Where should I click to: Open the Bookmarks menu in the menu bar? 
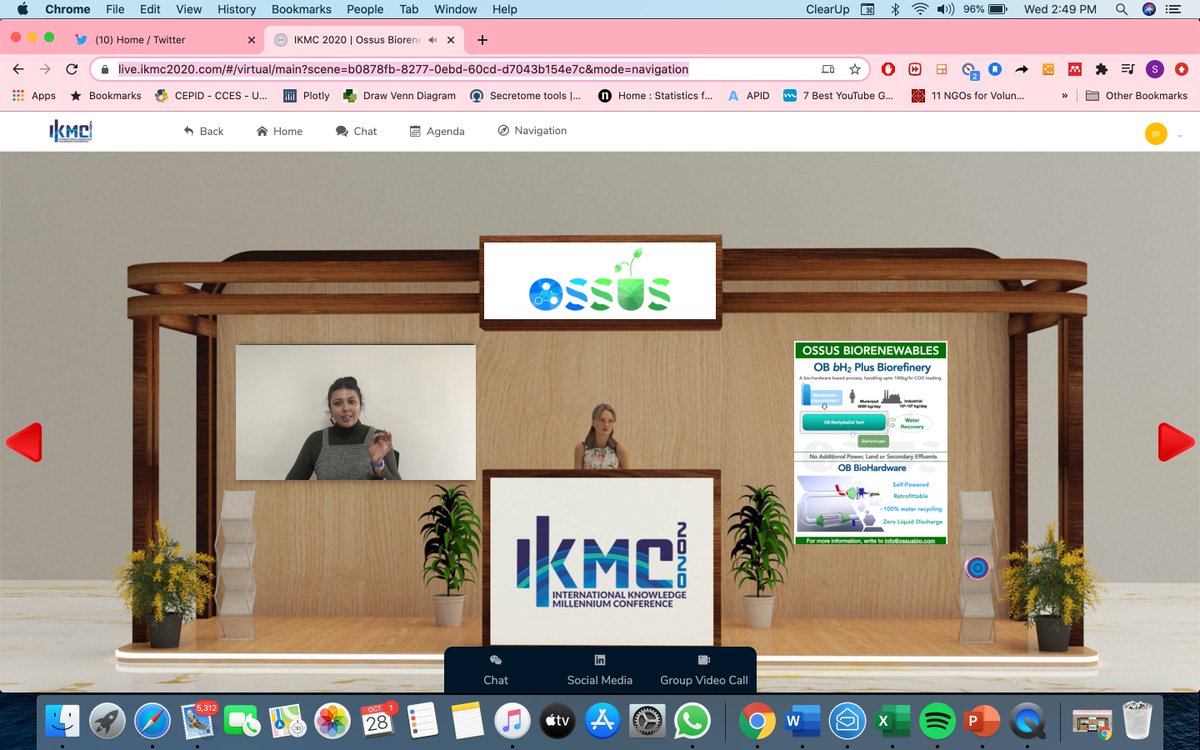[301, 9]
